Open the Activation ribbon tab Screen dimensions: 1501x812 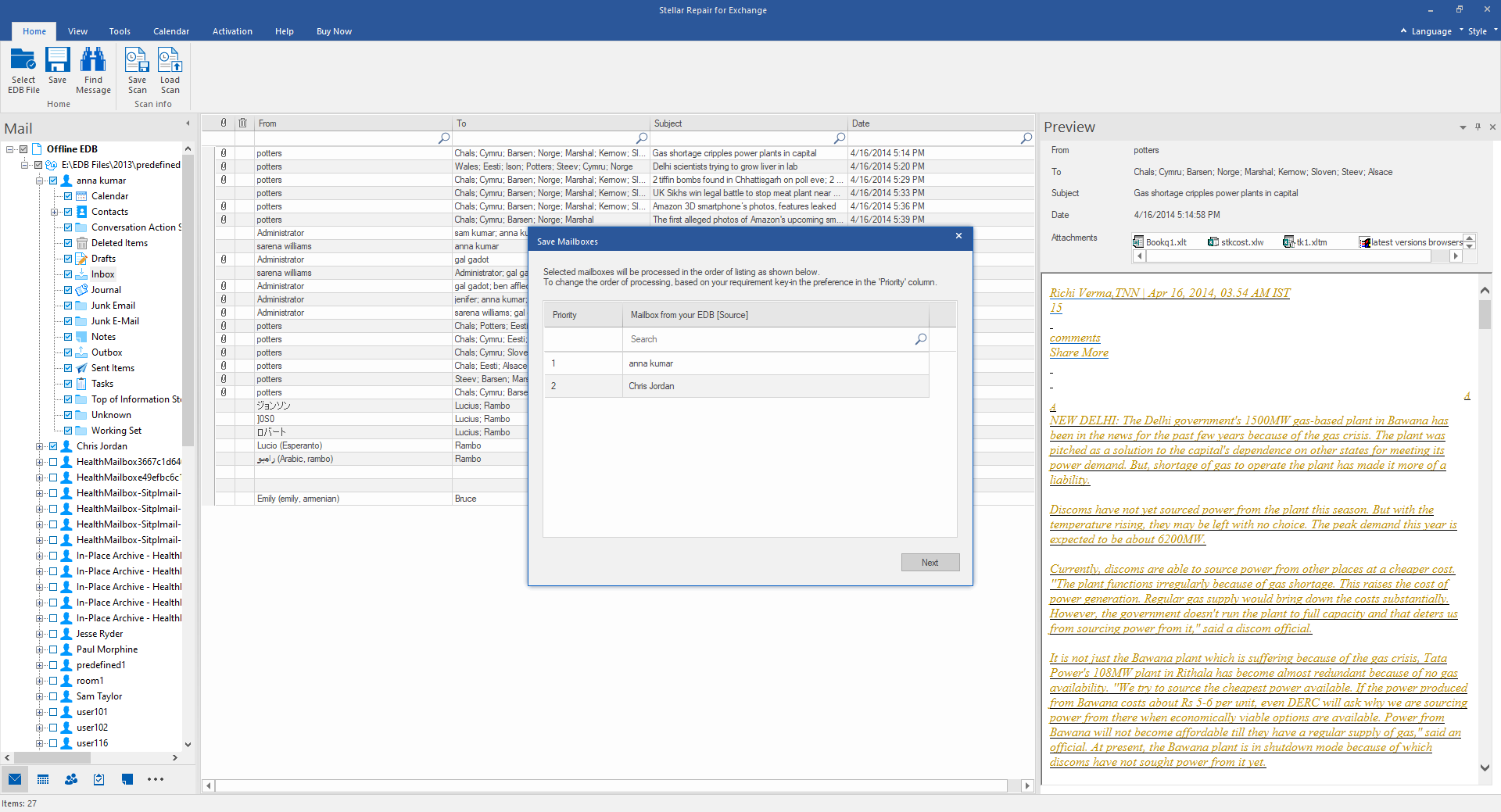pos(232,31)
